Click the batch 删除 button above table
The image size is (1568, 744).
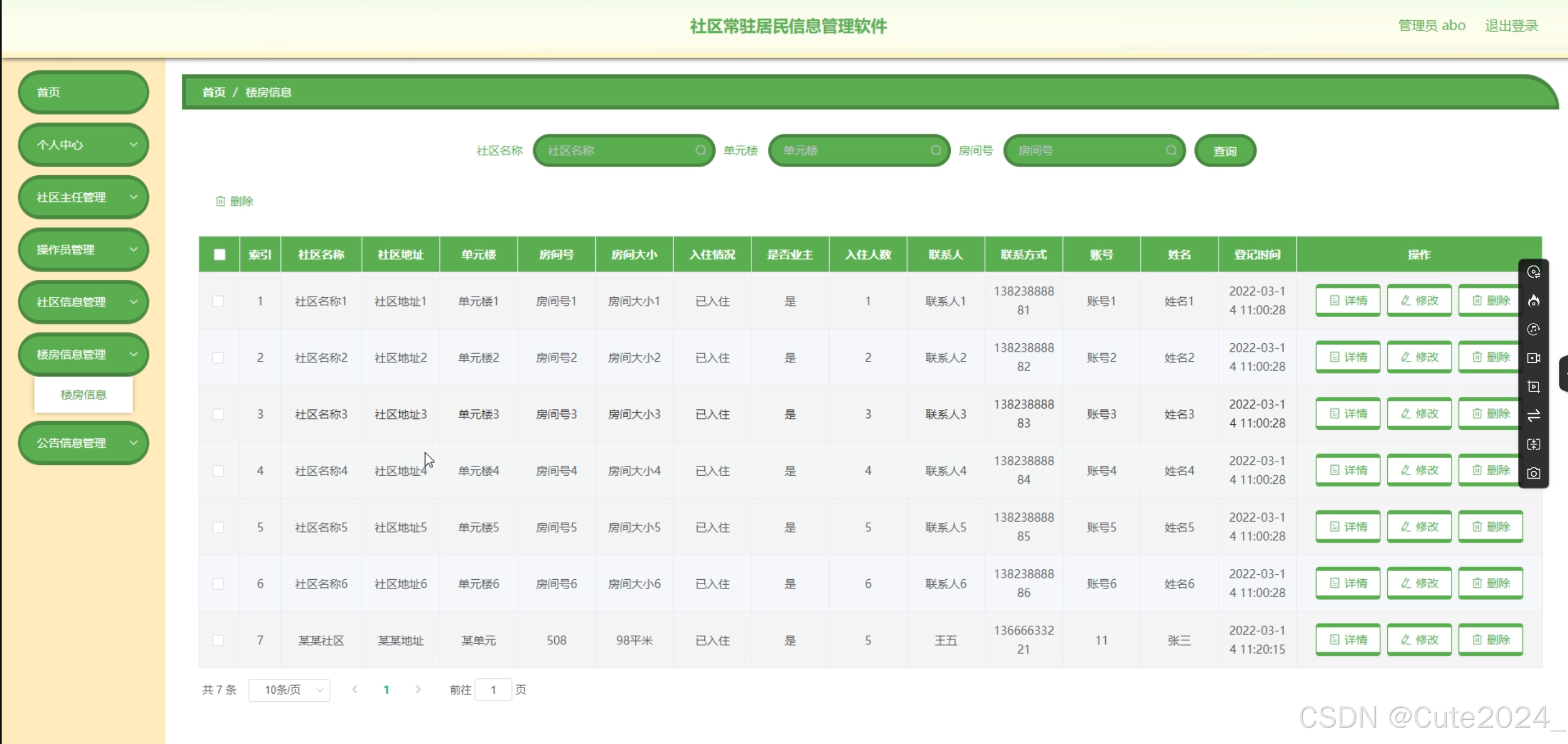pos(234,201)
